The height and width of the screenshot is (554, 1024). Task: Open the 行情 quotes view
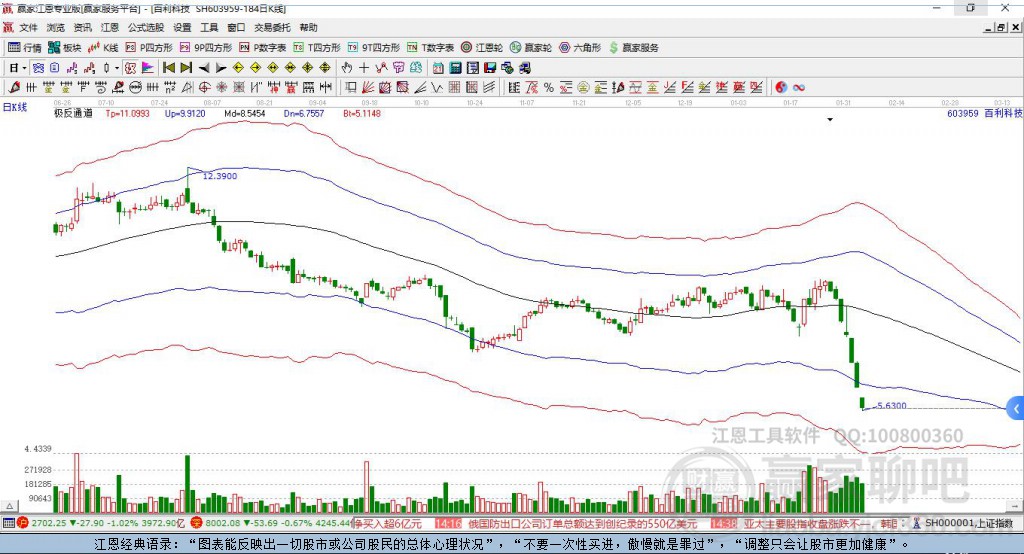24,48
